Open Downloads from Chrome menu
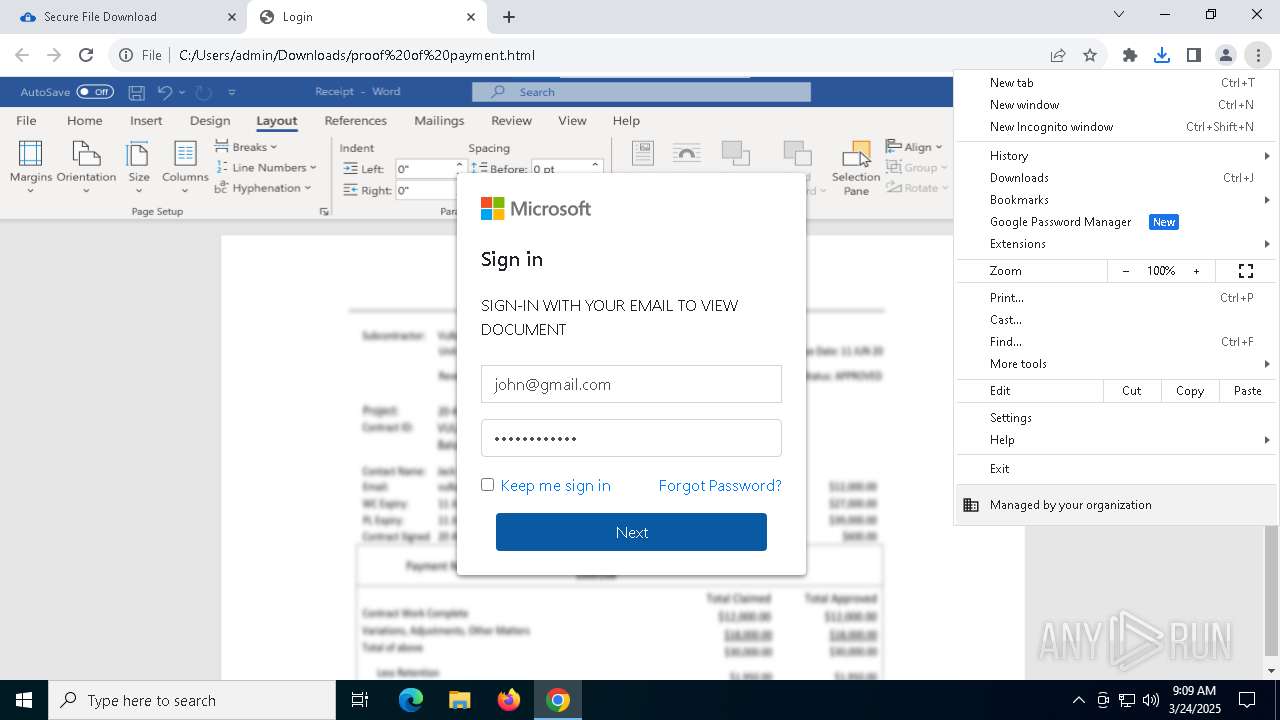1280x720 pixels. coord(1115,178)
